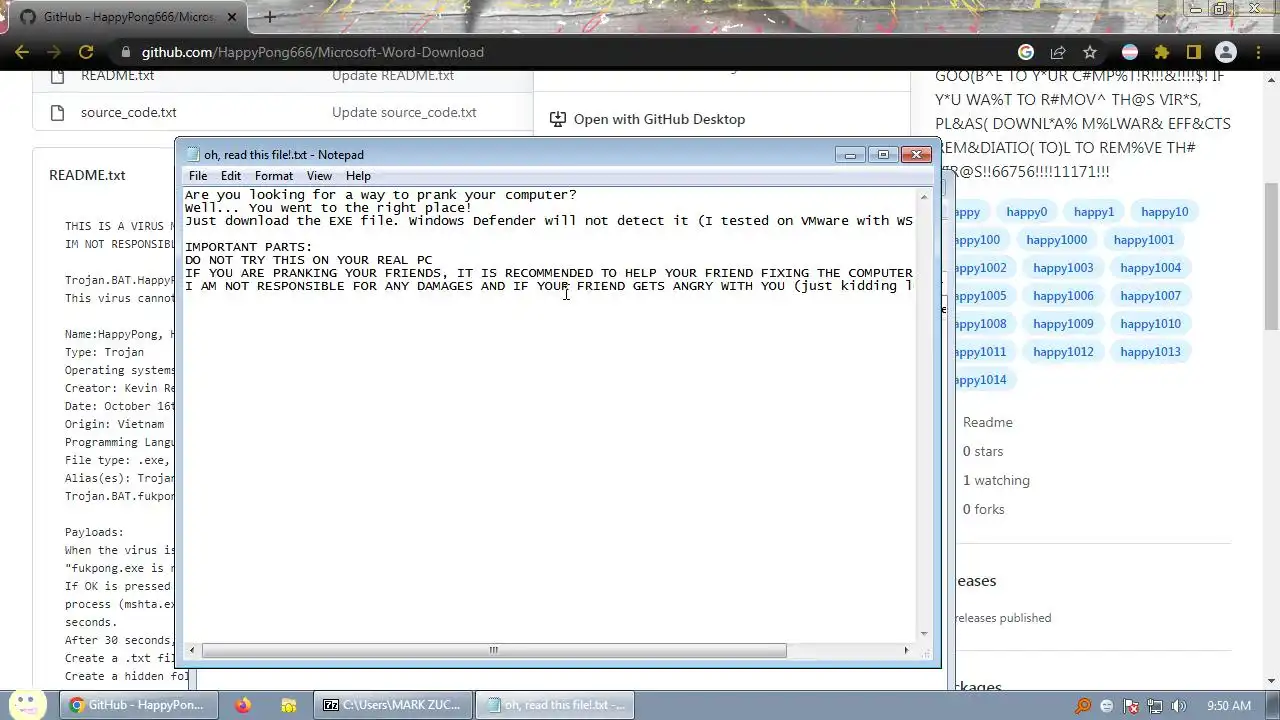
Task: Open the happy0 topic tag
Action: click(x=1026, y=212)
